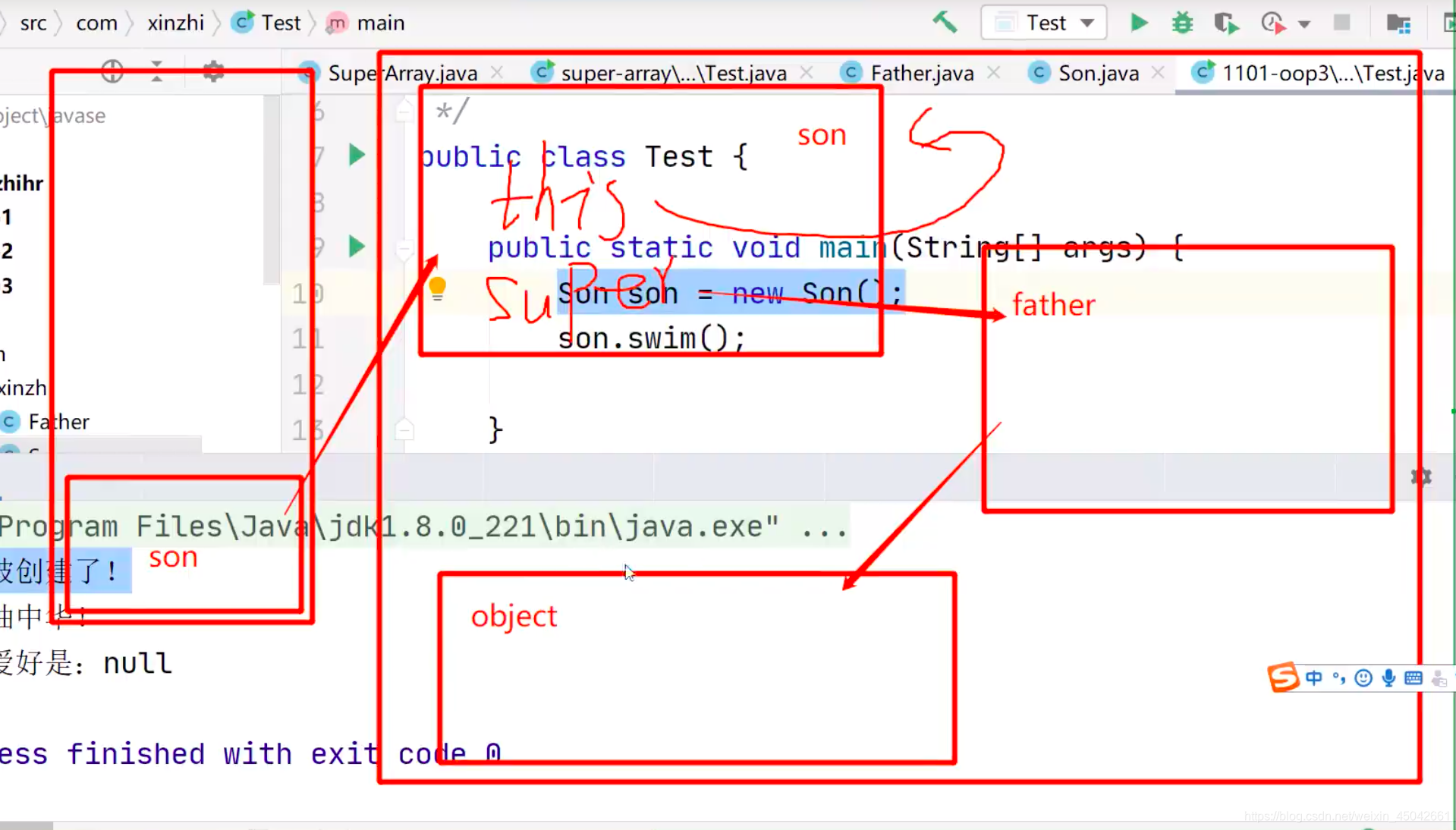Toggle Chinese/English mode in Sogou bar
The image size is (1456, 830).
tap(1314, 678)
